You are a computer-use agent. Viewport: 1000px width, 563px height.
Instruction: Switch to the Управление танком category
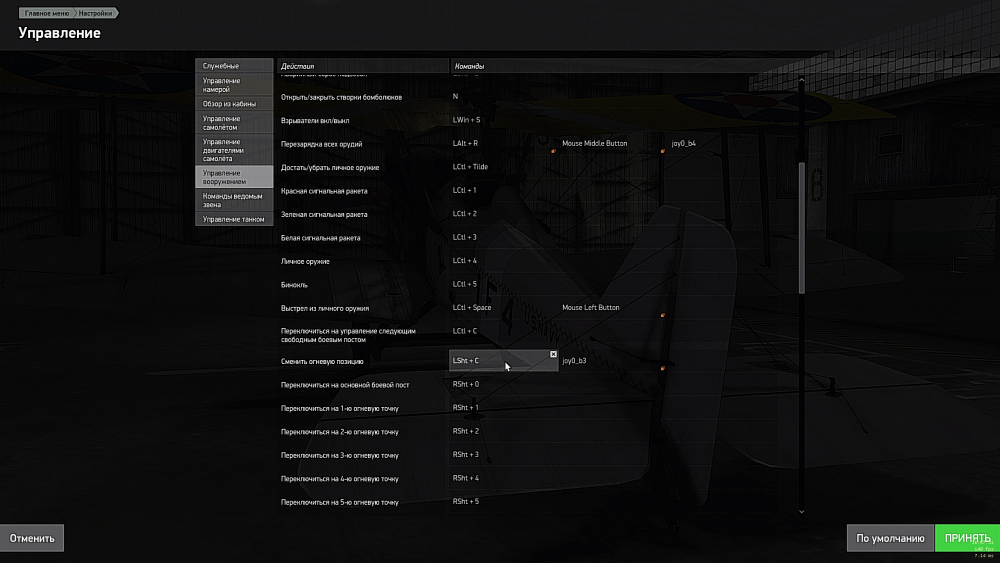pyautogui.click(x=234, y=219)
